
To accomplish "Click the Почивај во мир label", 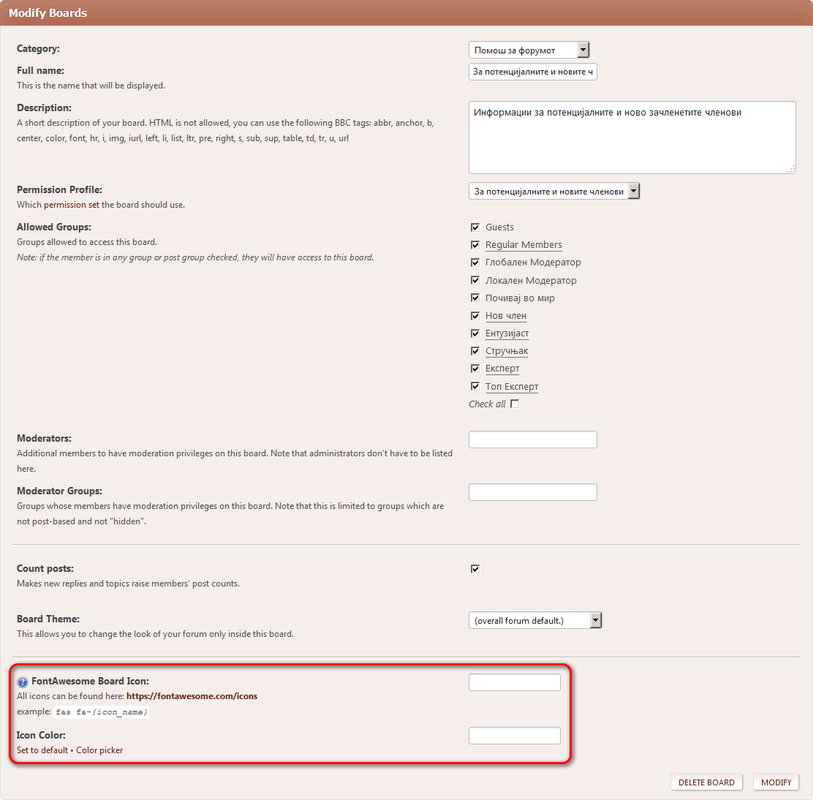I will (520, 298).
